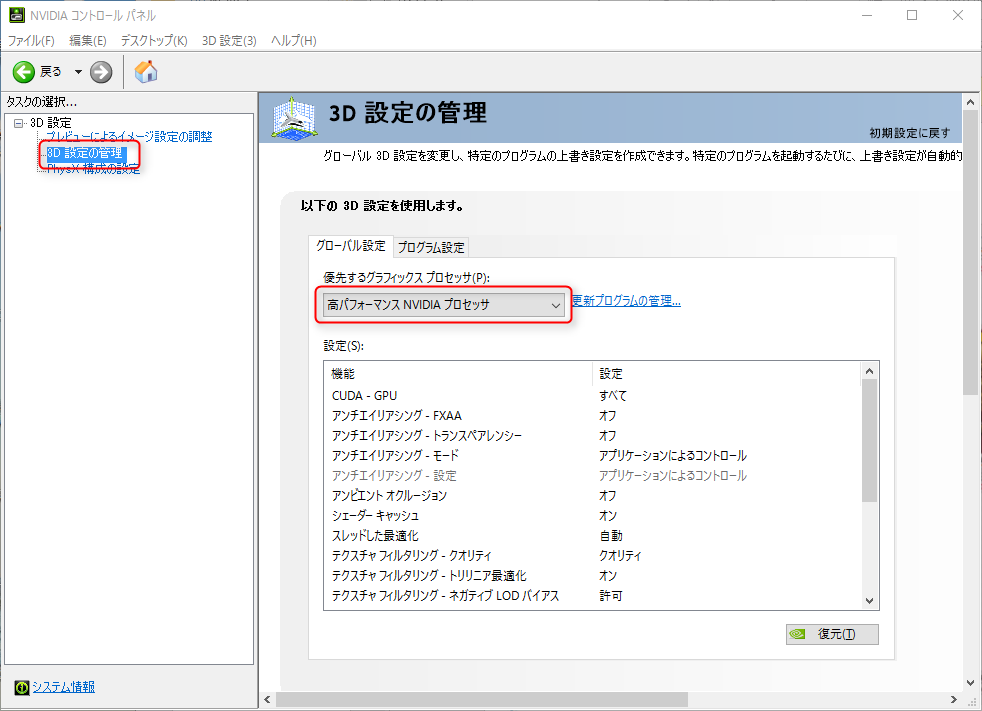Click the main panel scroll-left arrow
The height and width of the screenshot is (711, 982).
267,699
